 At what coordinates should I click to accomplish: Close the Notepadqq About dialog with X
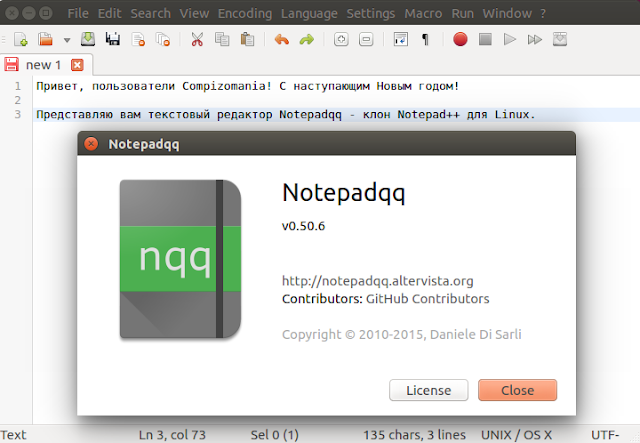91,144
